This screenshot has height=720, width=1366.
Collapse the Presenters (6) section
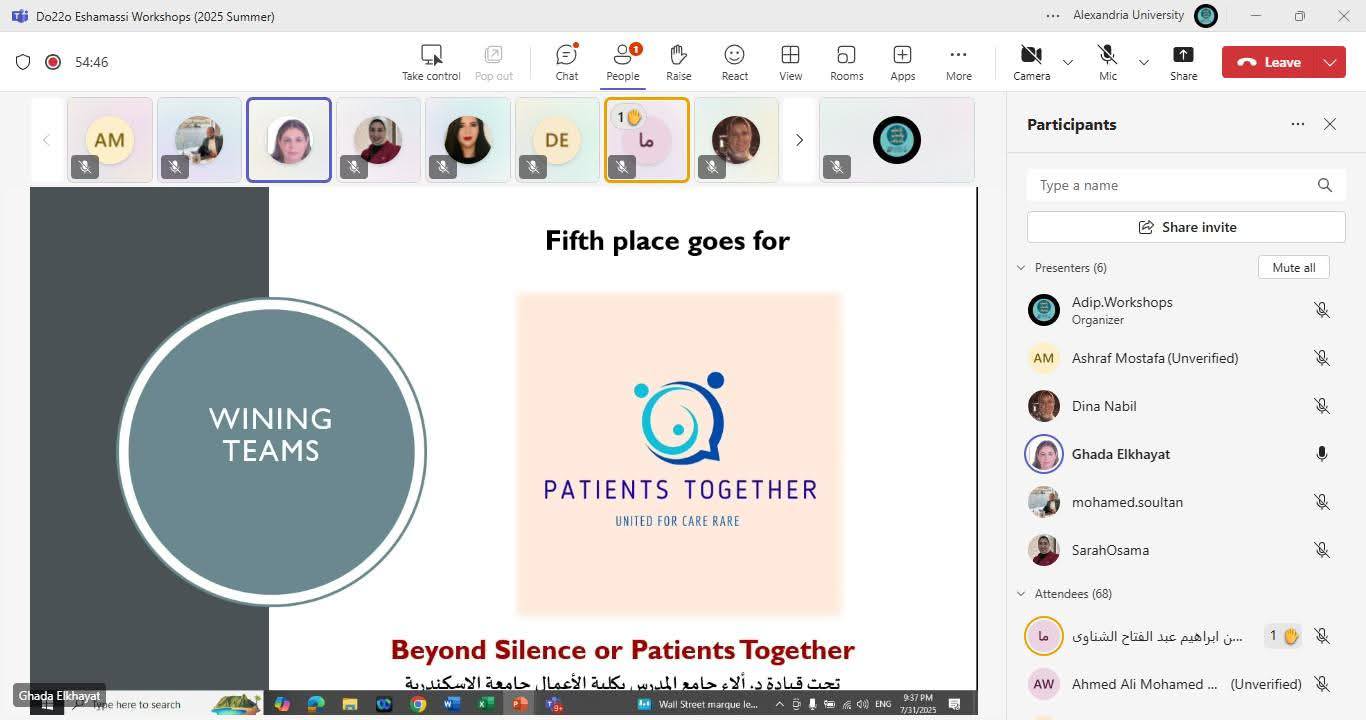tap(1021, 268)
